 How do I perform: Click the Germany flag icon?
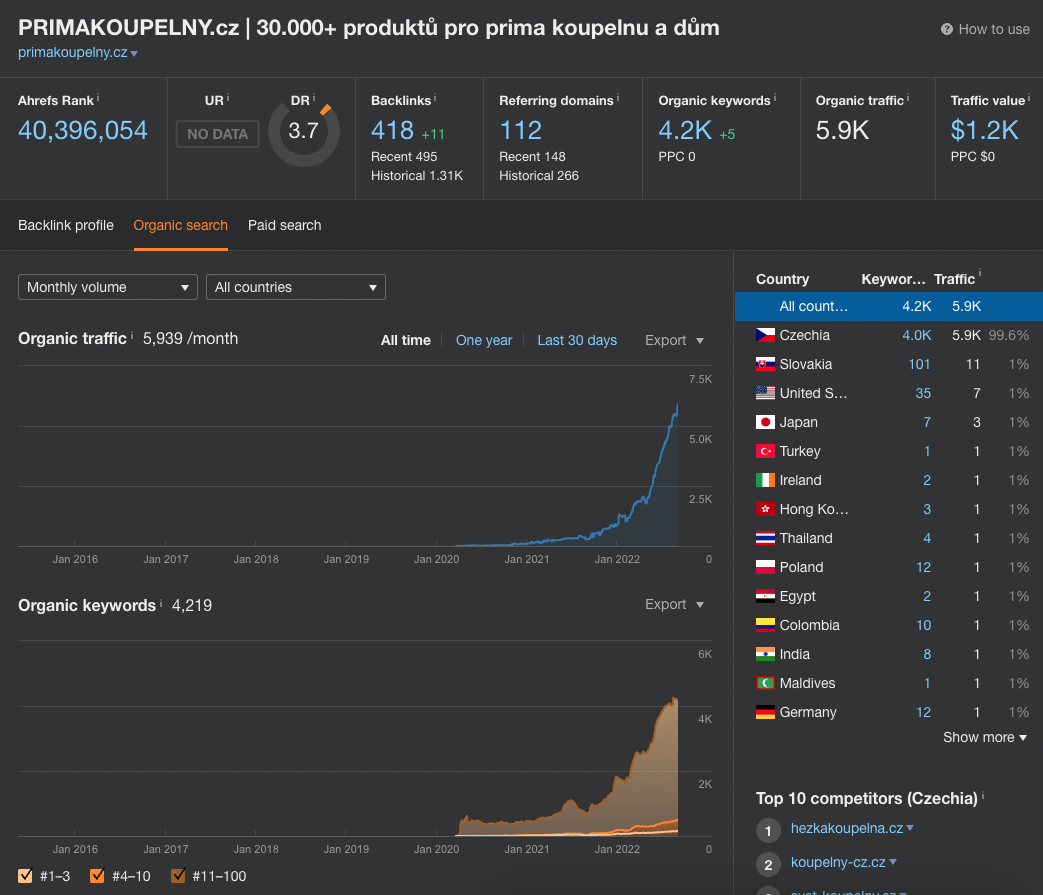pos(765,712)
